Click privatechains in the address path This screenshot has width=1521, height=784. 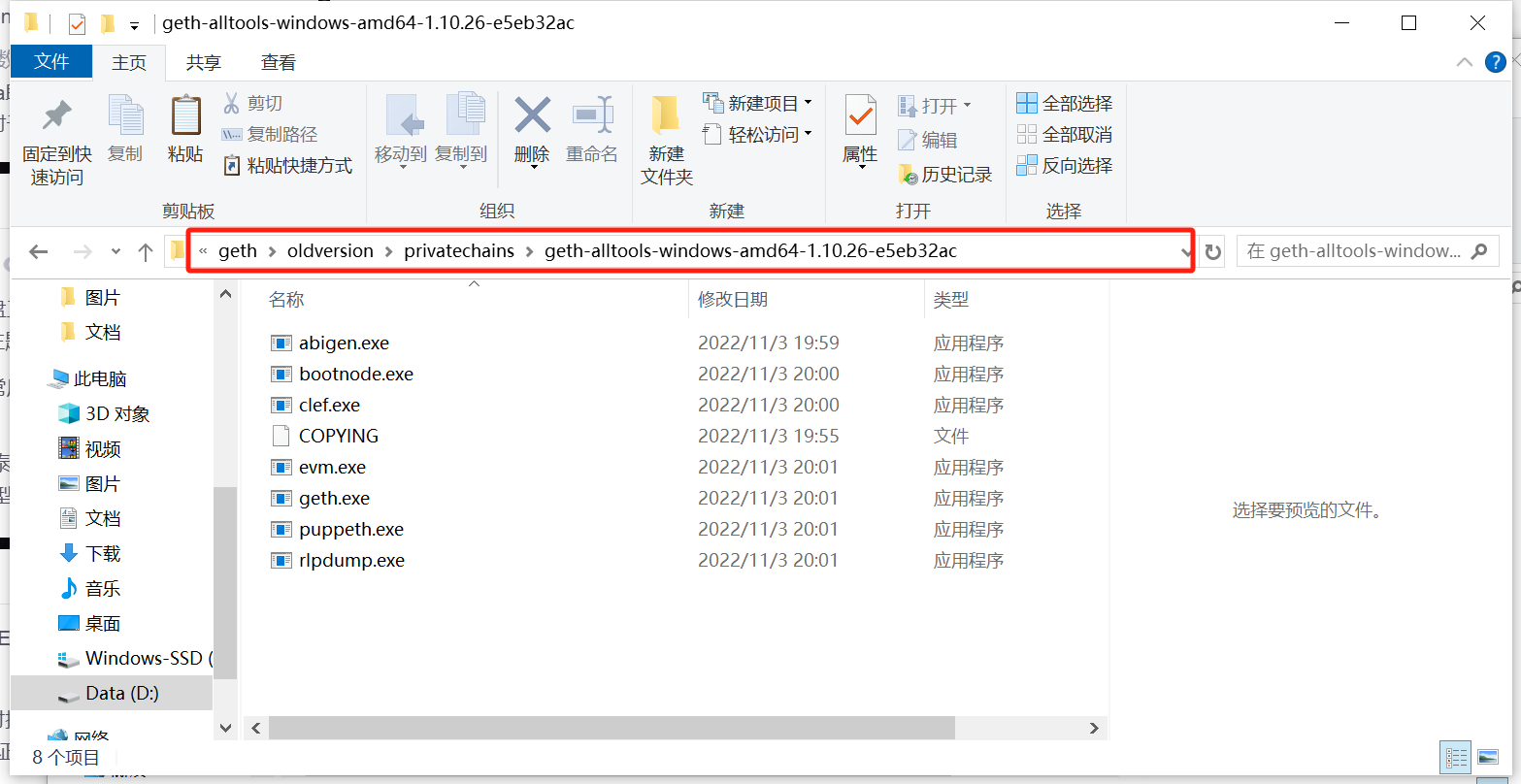[x=459, y=250]
